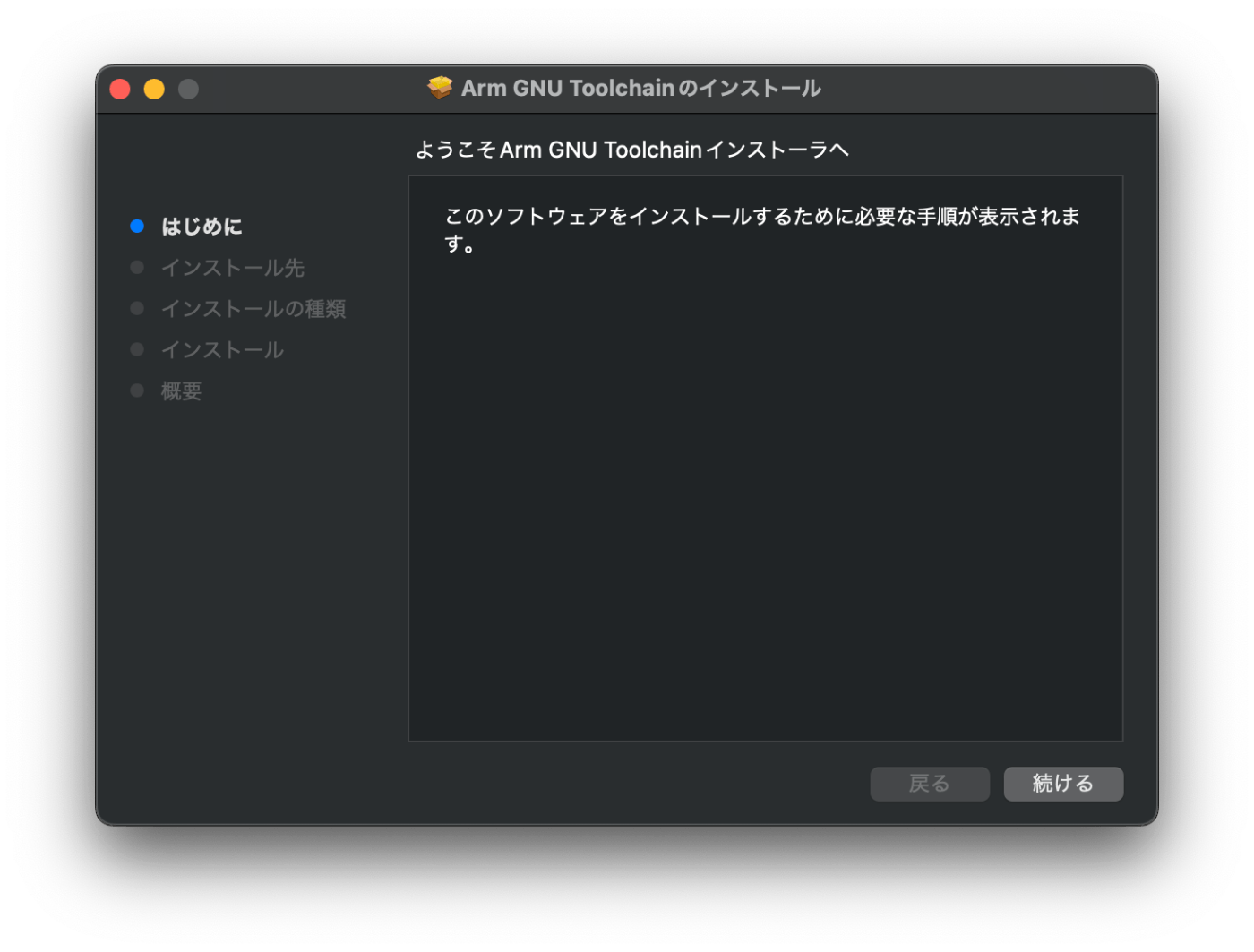Click the package icon in title bar
This screenshot has width=1254, height=952.
tap(440, 88)
